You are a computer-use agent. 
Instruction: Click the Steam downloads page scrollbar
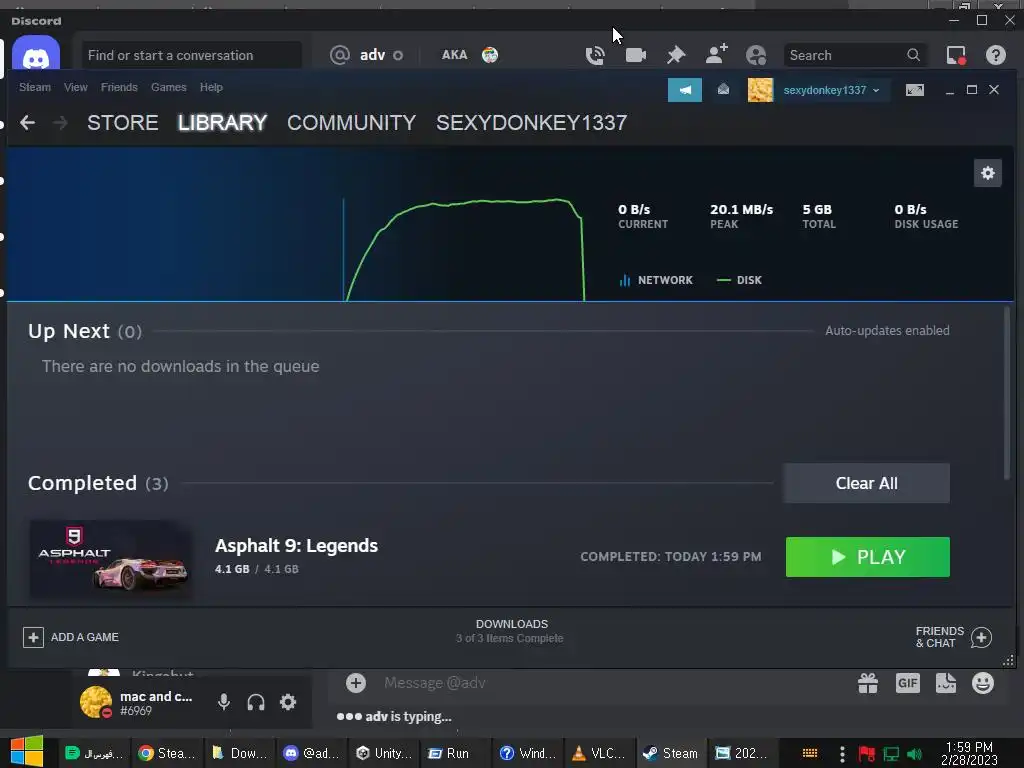click(x=1006, y=392)
